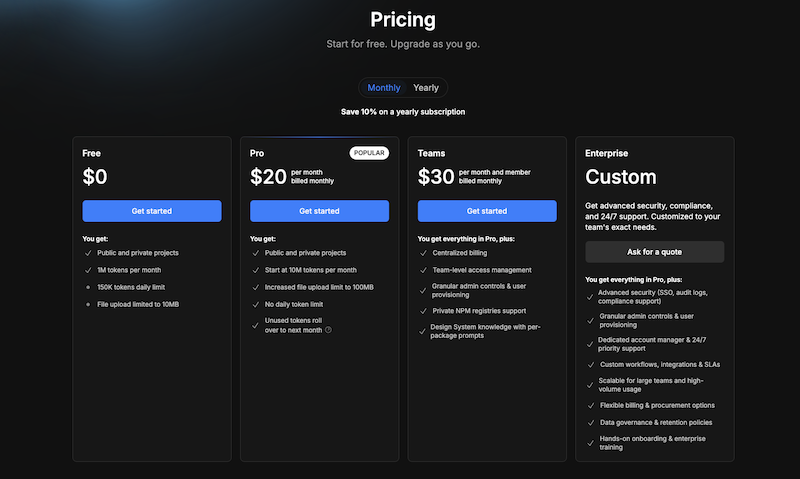
Task: Click the checkmark beside No daily token limit
Action: [x=256, y=305]
